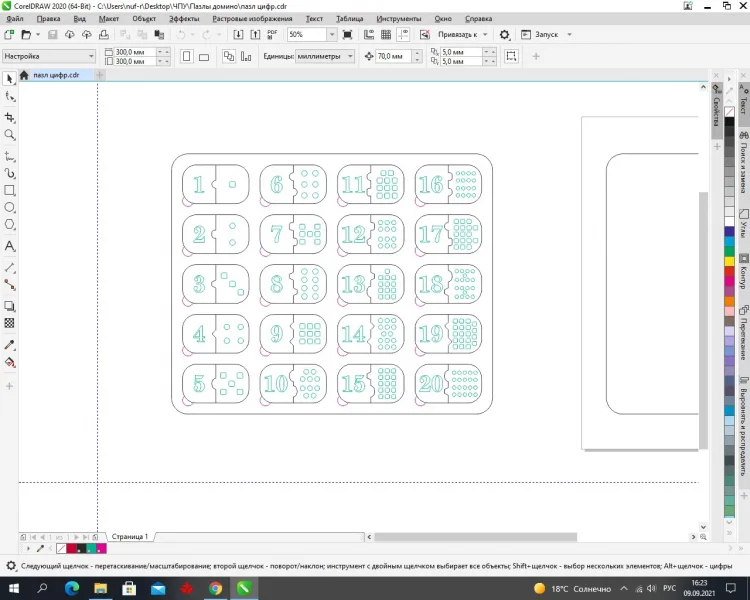Image resolution: width=750 pixels, height=600 pixels.
Task: Print the document
Action: 104,34
